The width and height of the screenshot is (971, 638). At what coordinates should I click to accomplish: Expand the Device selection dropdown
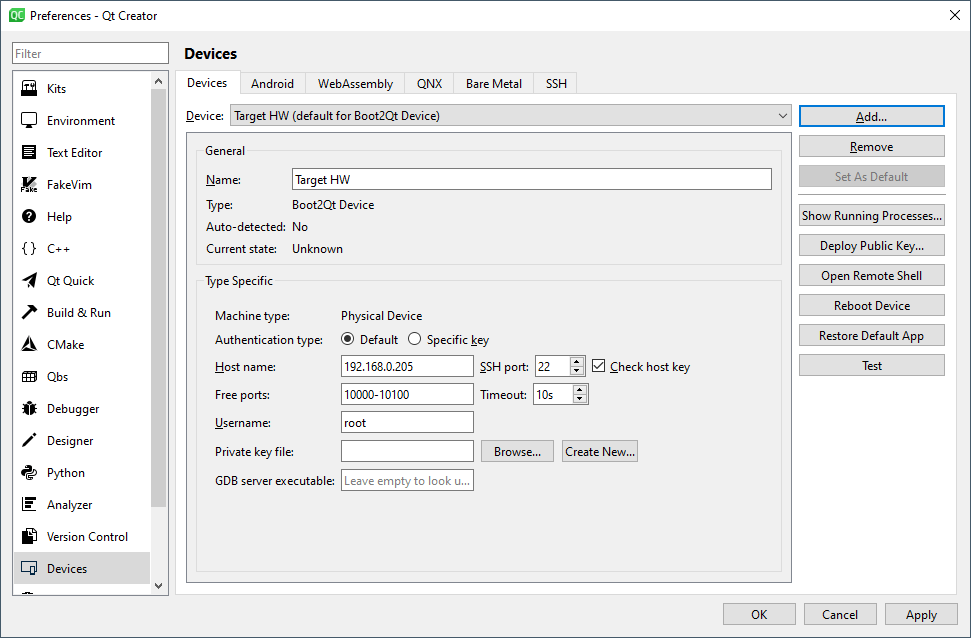tap(782, 116)
